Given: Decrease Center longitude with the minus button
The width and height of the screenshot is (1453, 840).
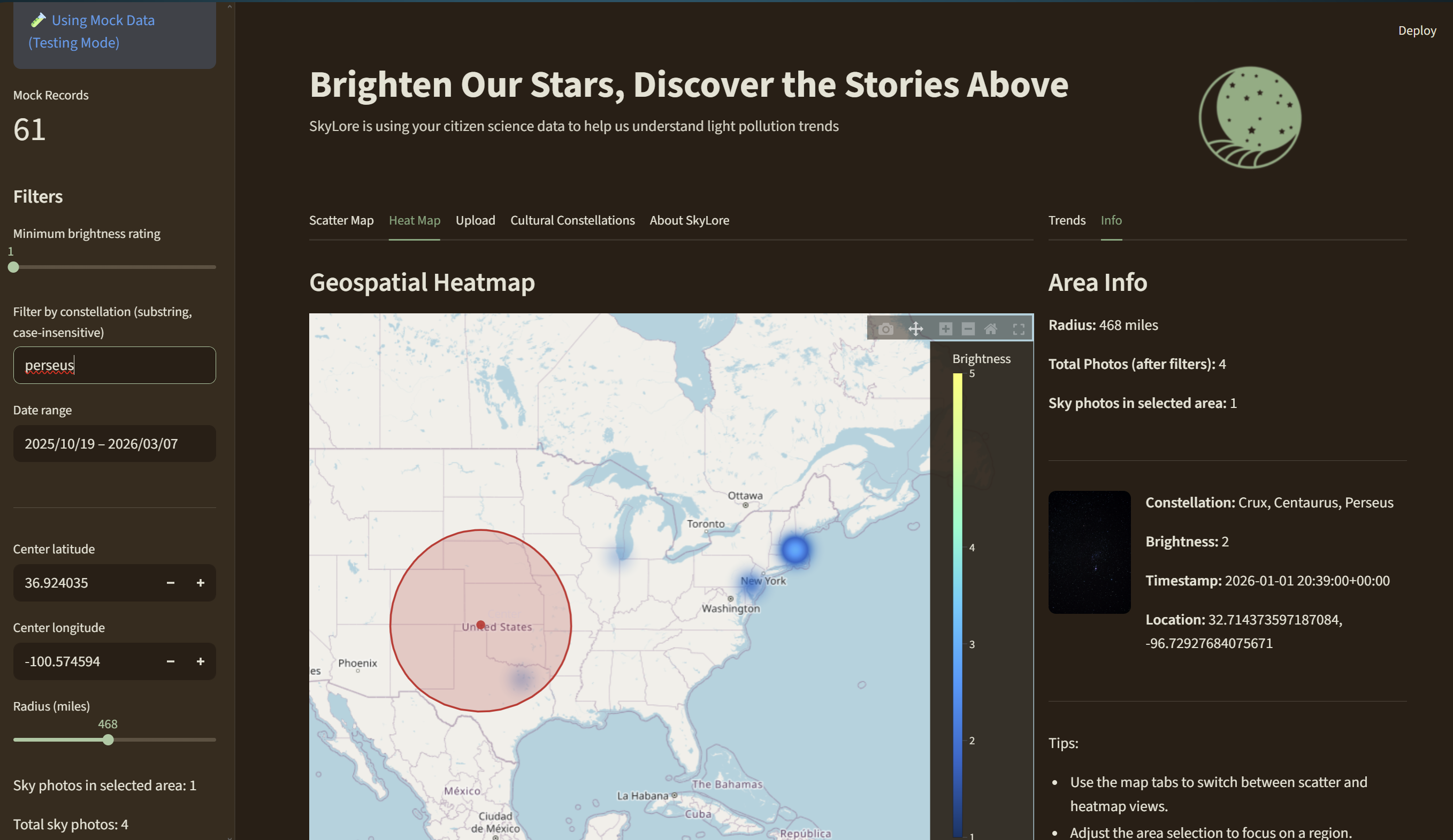Looking at the screenshot, I should (x=171, y=661).
